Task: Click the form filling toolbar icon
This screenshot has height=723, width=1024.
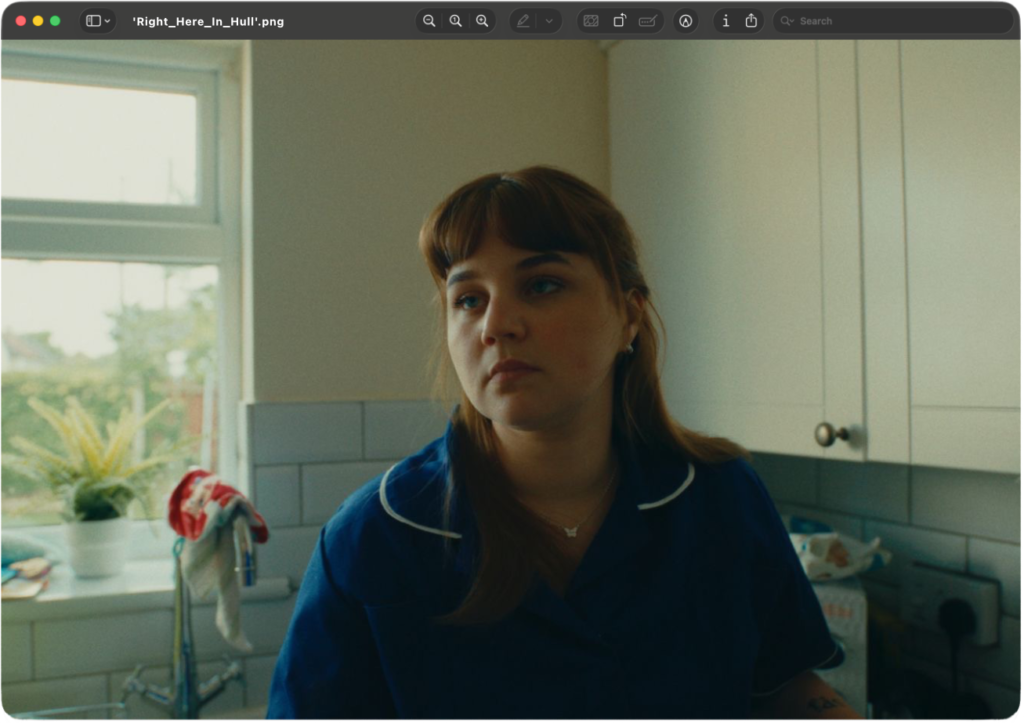Action: tap(648, 21)
